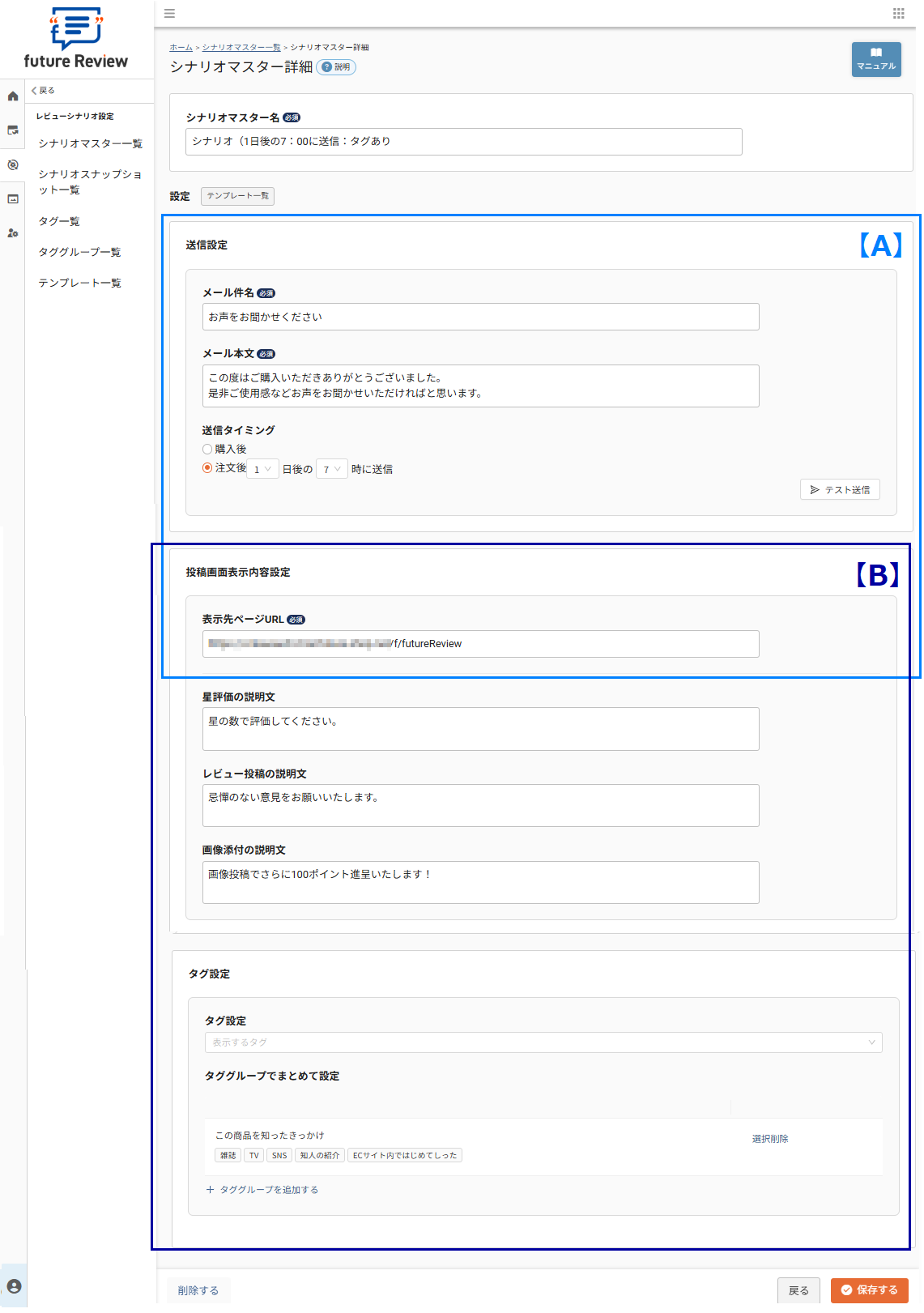Click the review scenario settings gear icon

pos(13,165)
